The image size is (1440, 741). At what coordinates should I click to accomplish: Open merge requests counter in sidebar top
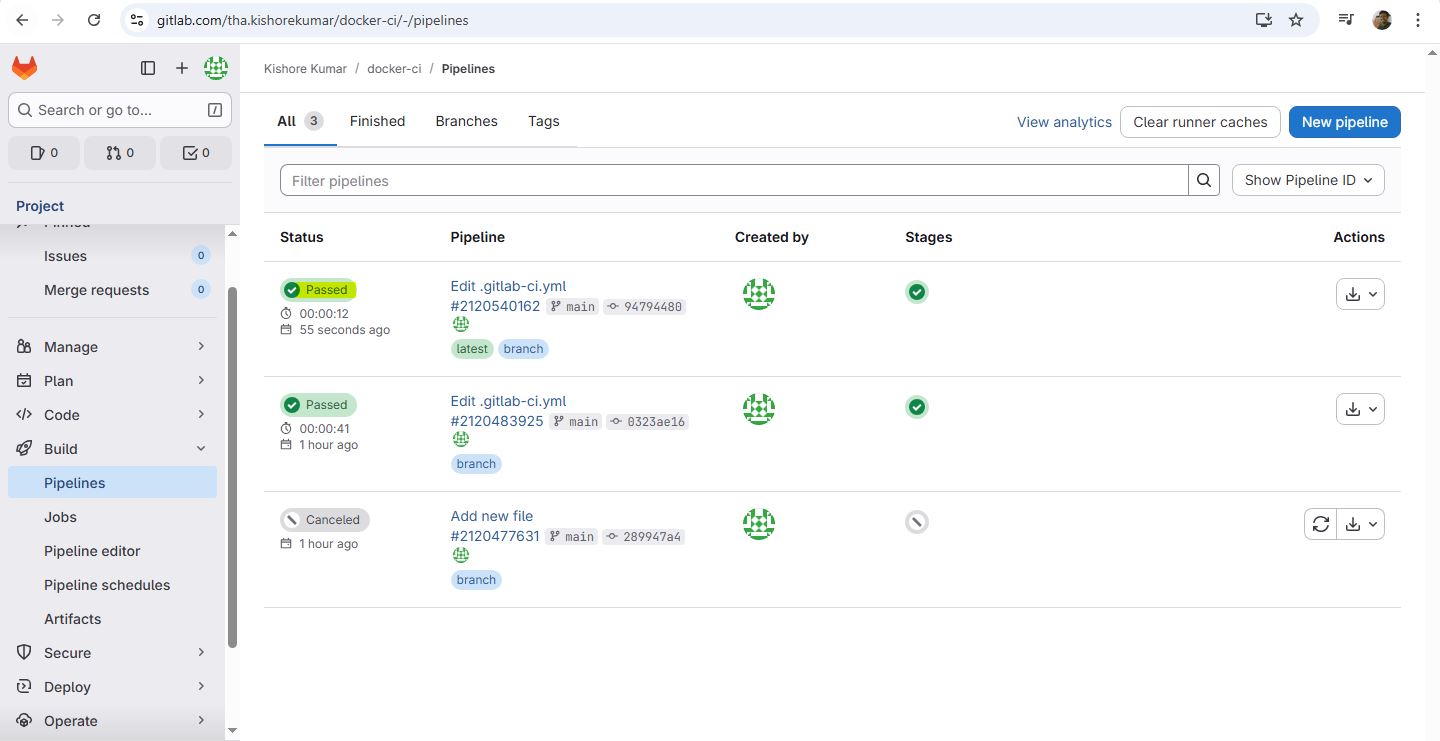pos(120,153)
